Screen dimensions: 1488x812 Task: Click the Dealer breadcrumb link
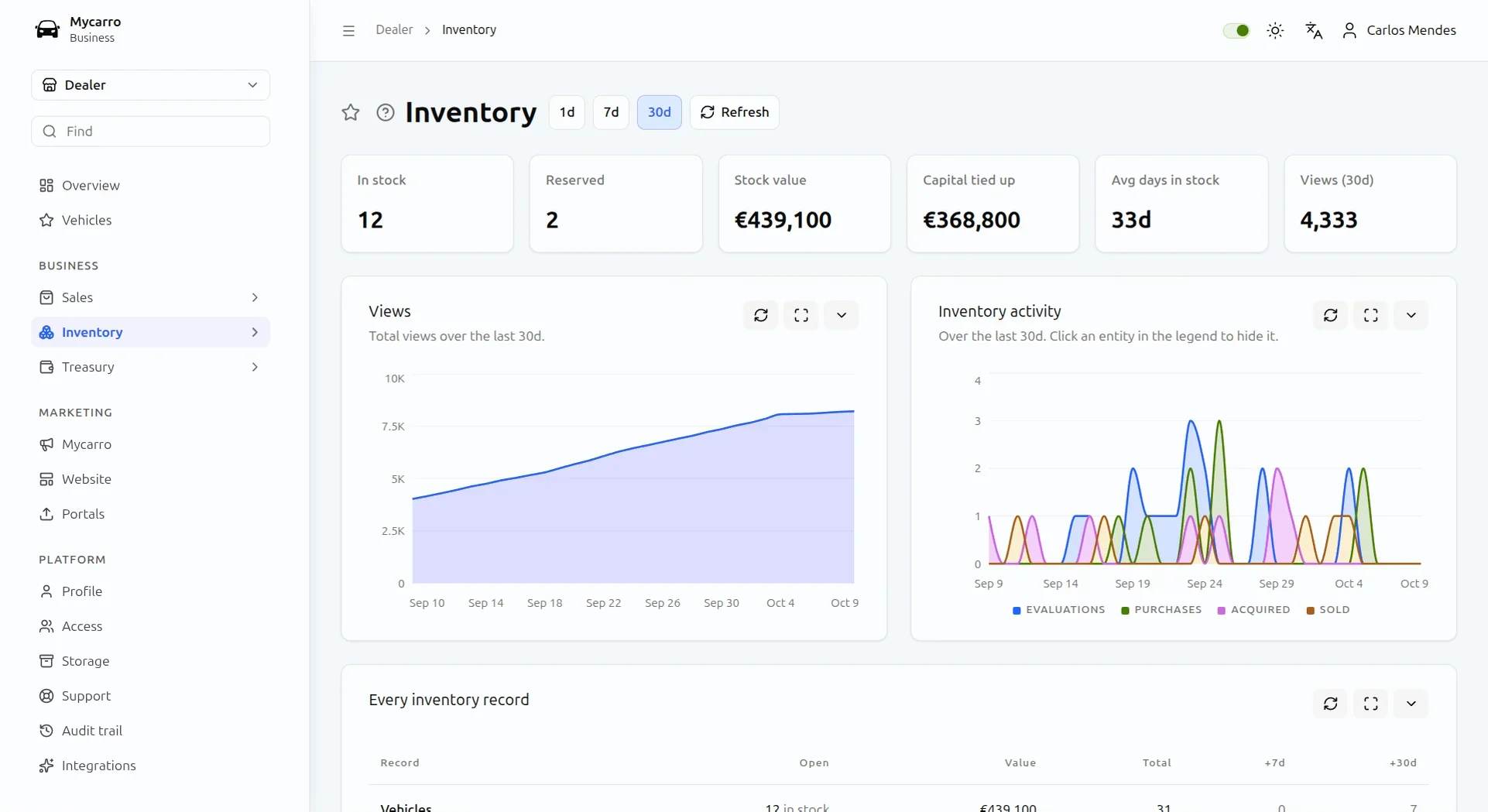[394, 30]
